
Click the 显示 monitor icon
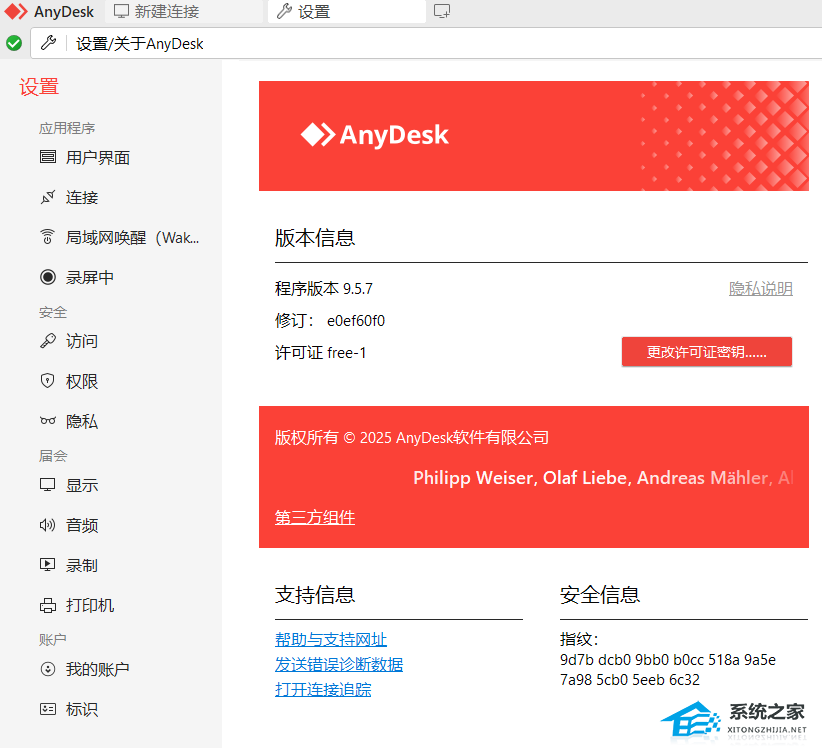coord(48,485)
